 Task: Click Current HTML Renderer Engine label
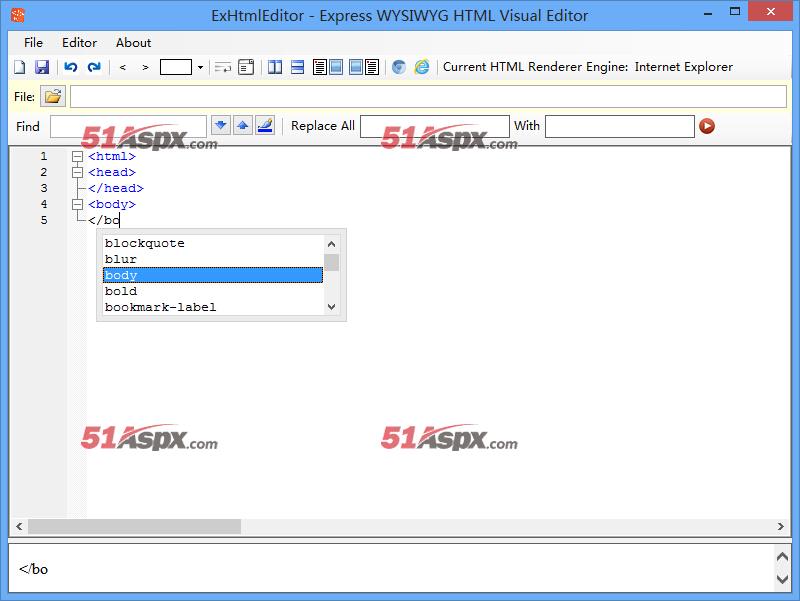(535, 67)
